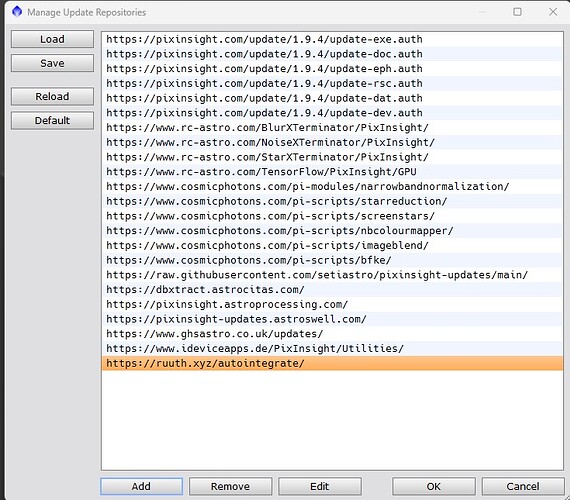Select the update-dev.auth repository row
Screen dimensions: 570x500
(x=332, y=113)
